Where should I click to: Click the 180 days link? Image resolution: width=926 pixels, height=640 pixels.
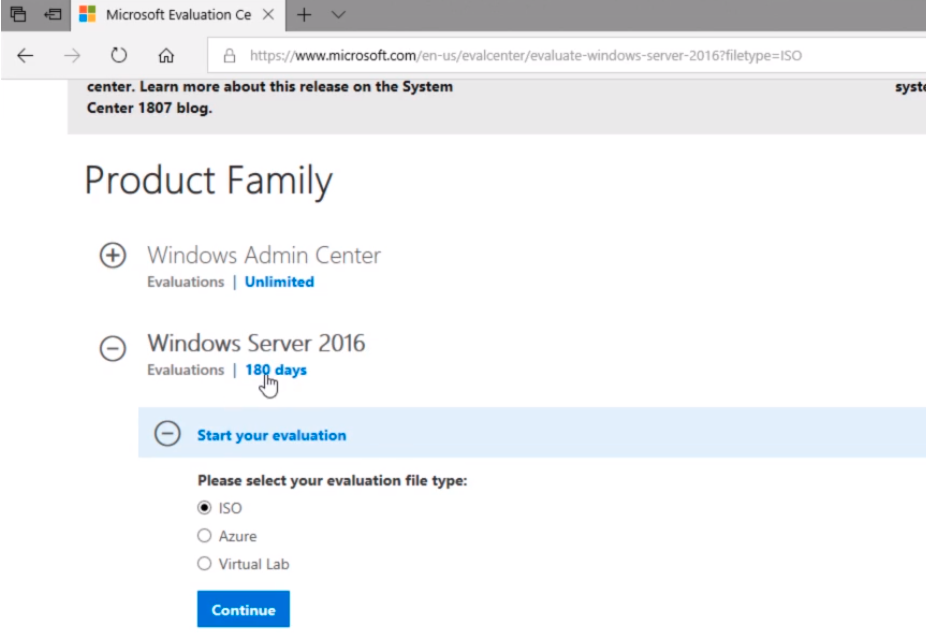[x=276, y=370]
